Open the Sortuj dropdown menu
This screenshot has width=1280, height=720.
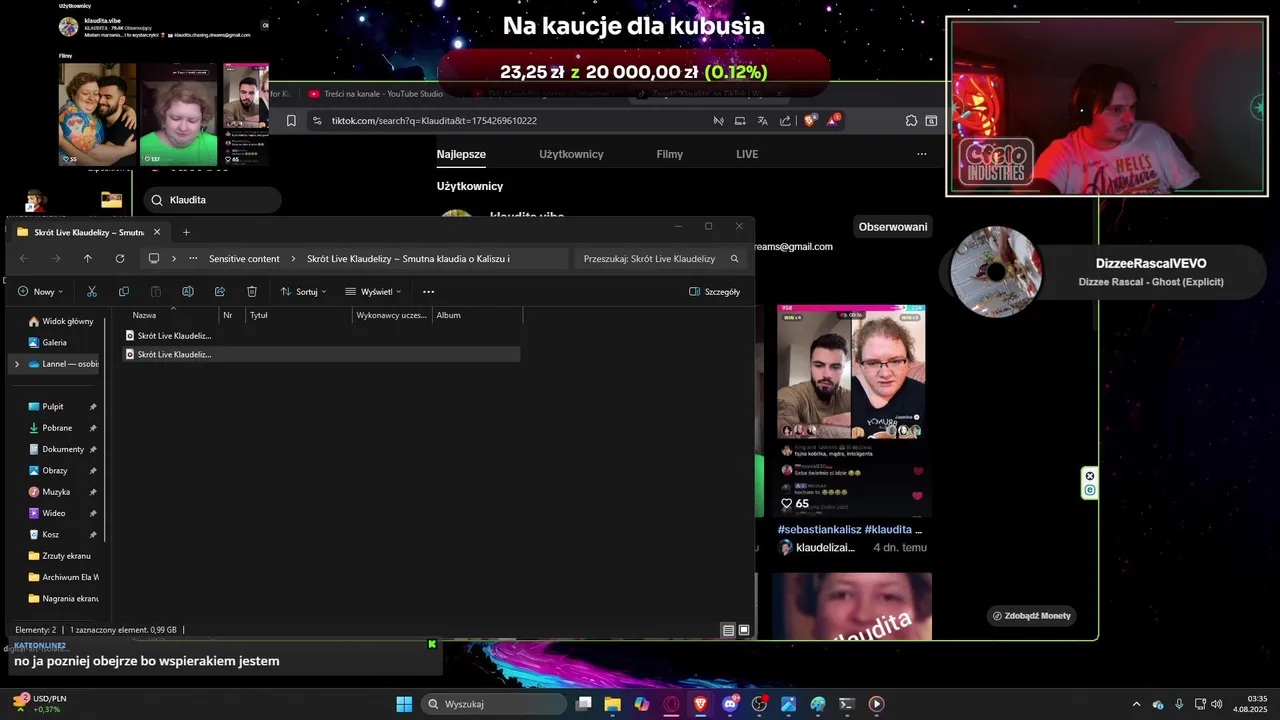[x=304, y=292]
